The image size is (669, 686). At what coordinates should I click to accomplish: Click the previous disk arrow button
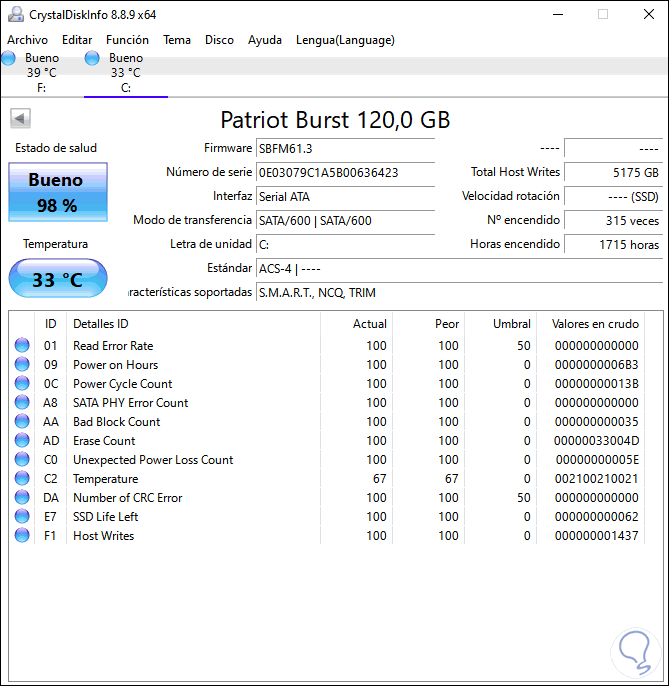(x=20, y=118)
